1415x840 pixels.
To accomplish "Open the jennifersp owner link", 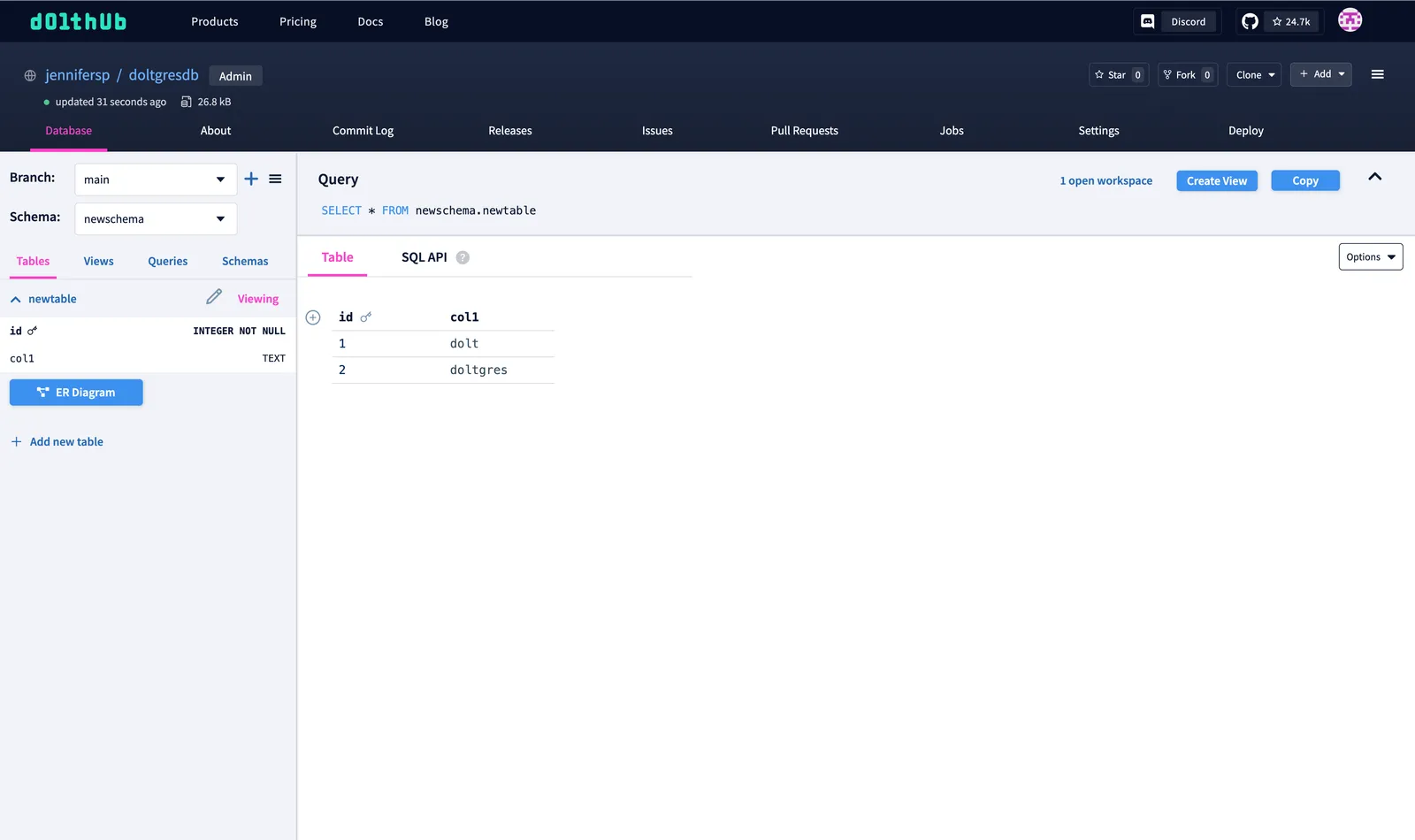I will [78, 75].
